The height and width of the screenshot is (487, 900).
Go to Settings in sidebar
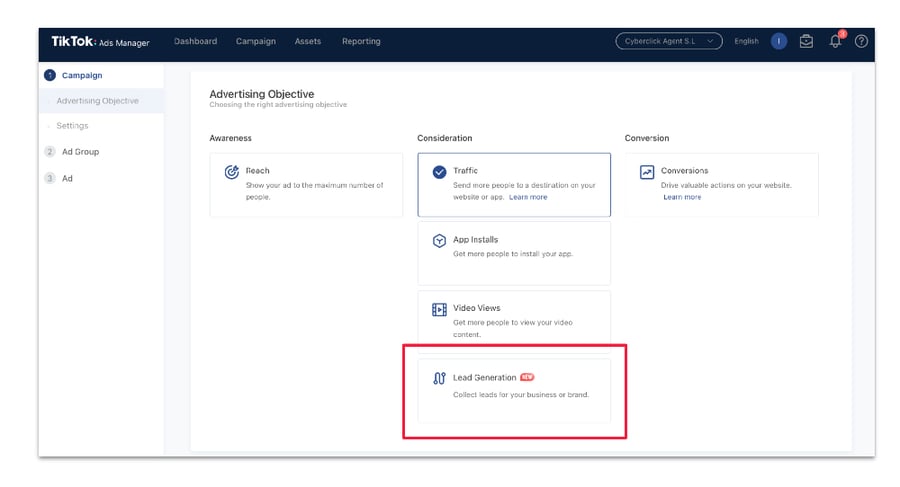click(72, 126)
